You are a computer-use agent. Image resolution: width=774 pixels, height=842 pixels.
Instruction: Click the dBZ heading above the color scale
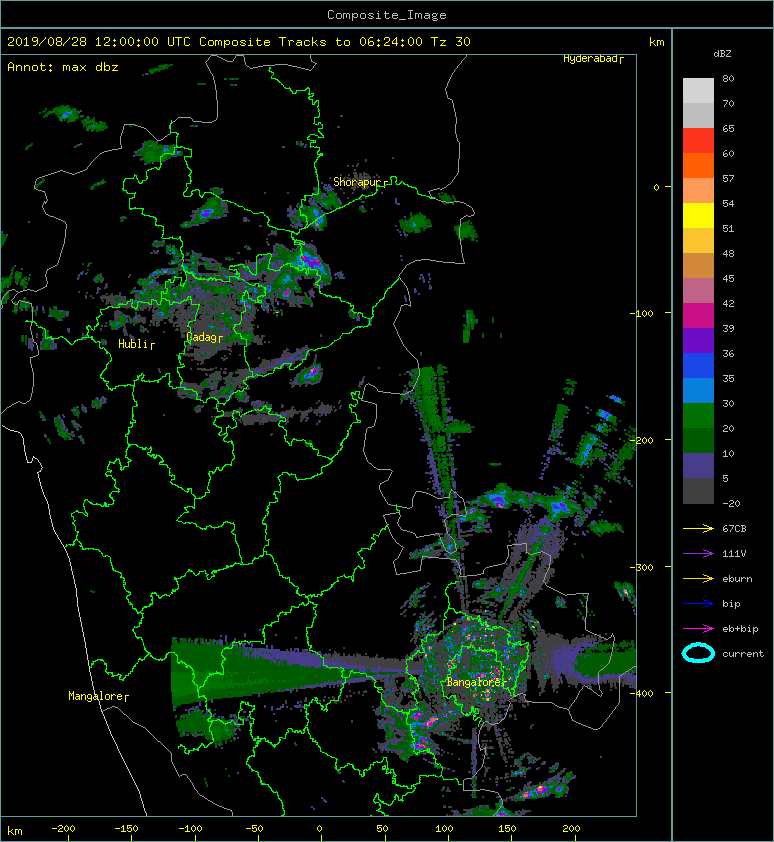(722, 54)
